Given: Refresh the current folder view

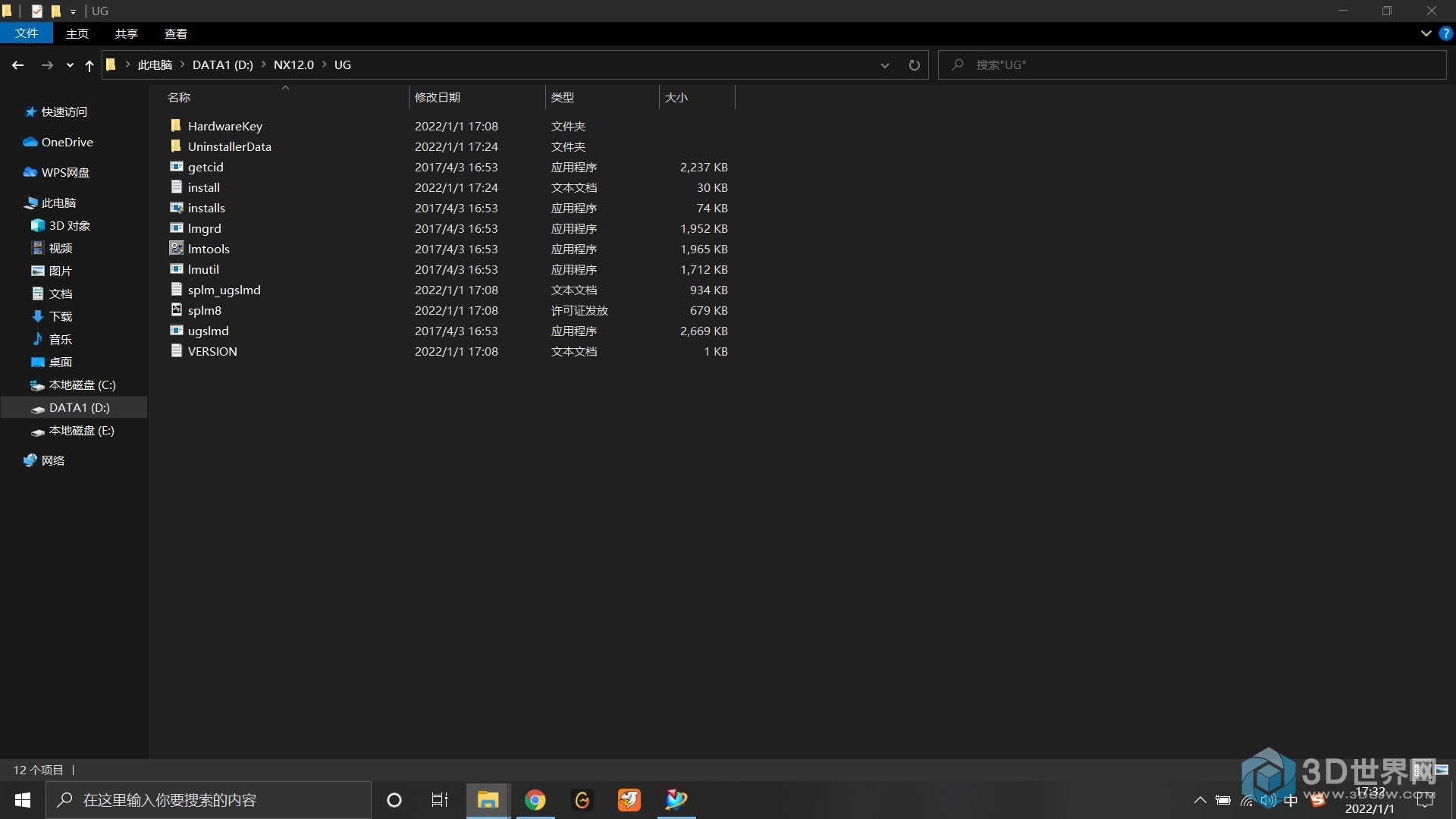Looking at the screenshot, I should 914,65.
